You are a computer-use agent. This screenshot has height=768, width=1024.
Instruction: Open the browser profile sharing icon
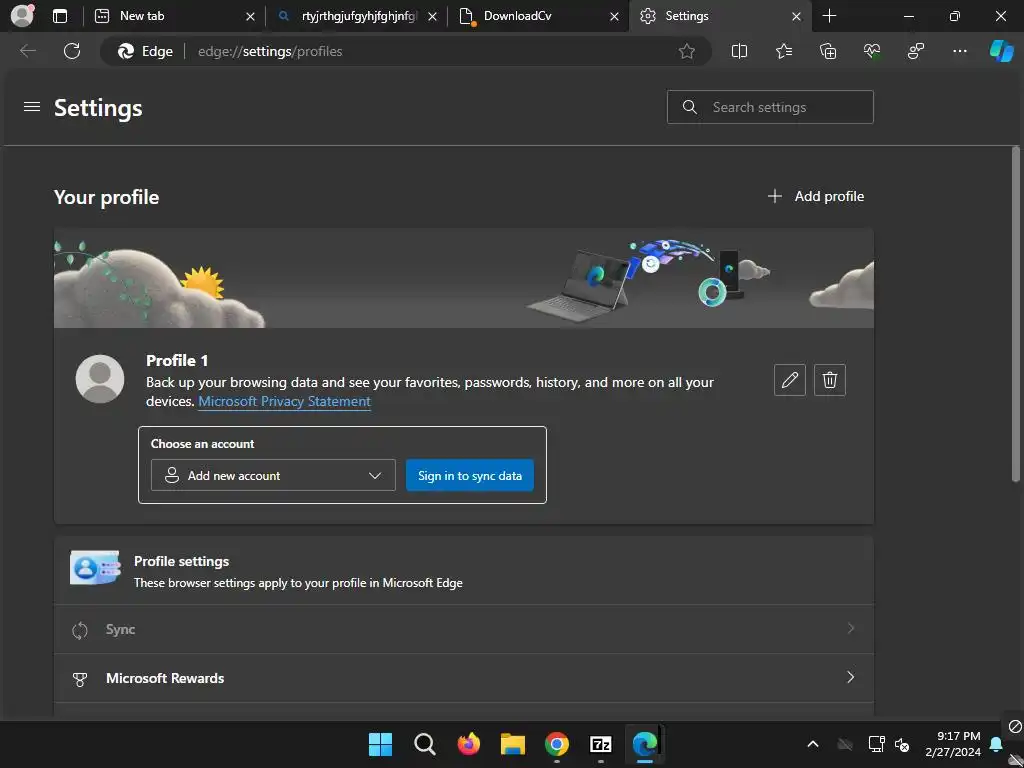tap(916, 51)
